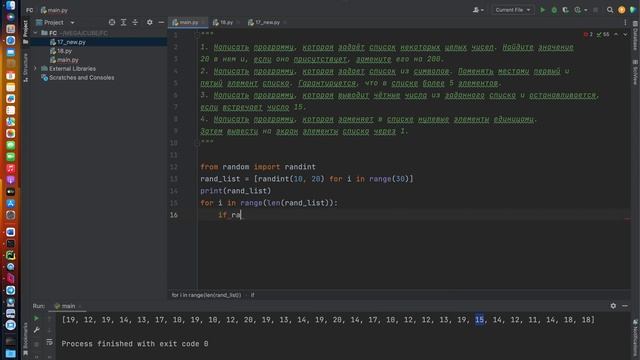Open run configuration wrench icon

click(x=36, y=330)
